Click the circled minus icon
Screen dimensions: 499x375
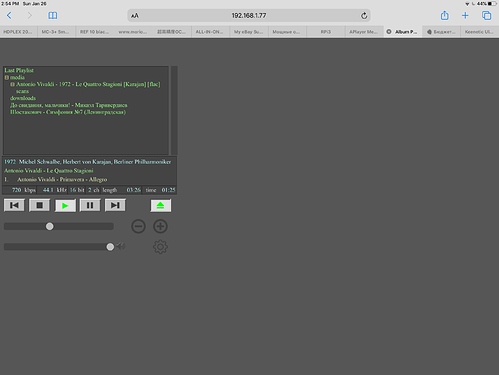pos(138,226)
